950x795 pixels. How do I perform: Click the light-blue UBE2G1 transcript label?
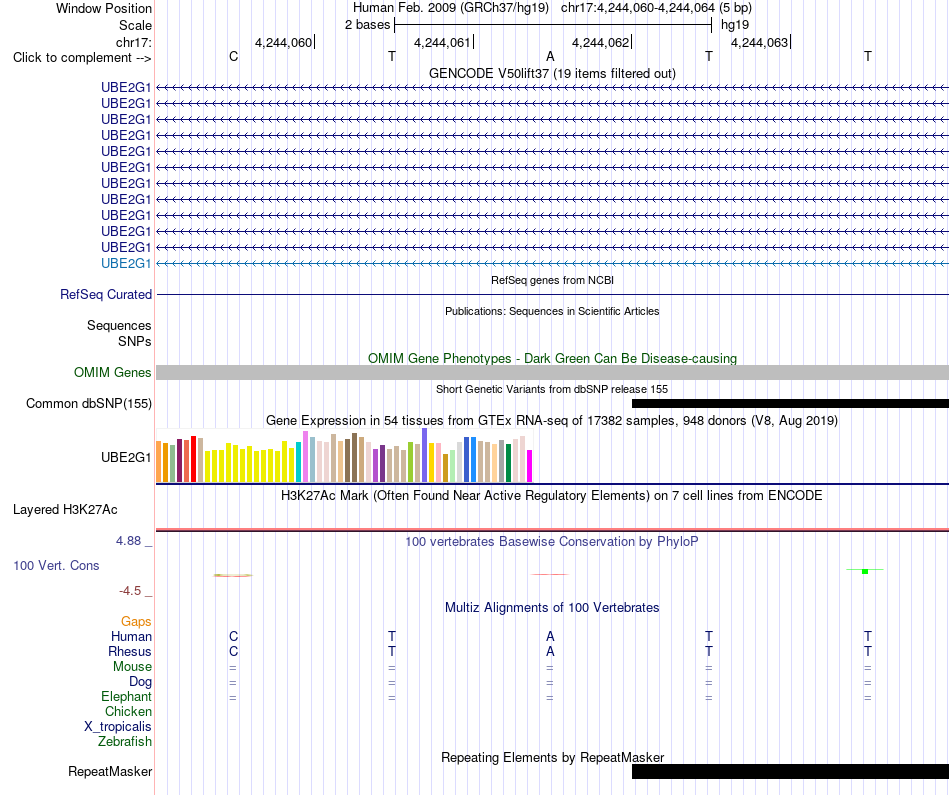tap(126, 264)
